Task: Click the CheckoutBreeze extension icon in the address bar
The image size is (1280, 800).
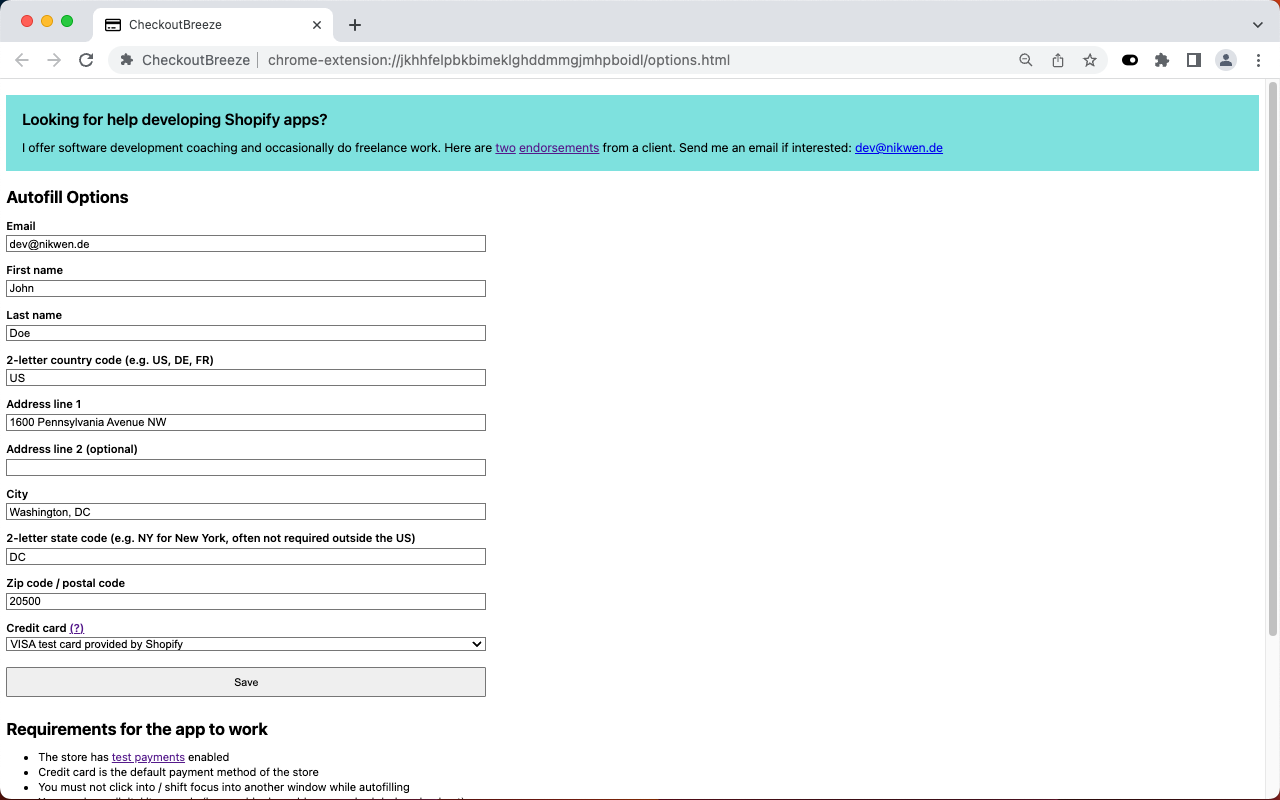Action: point(126,60)
